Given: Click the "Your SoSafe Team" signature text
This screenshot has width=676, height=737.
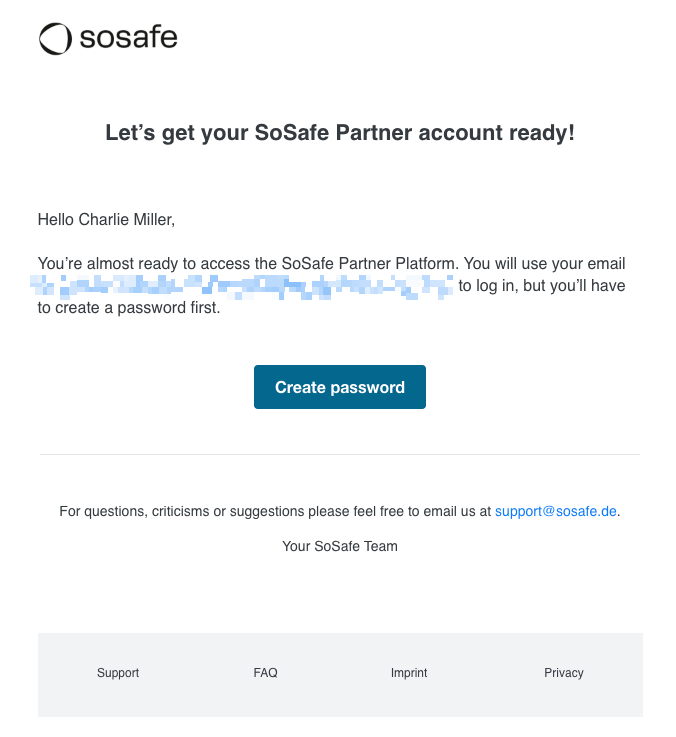Looking at the screenshot, I should [x=340, y=546].
